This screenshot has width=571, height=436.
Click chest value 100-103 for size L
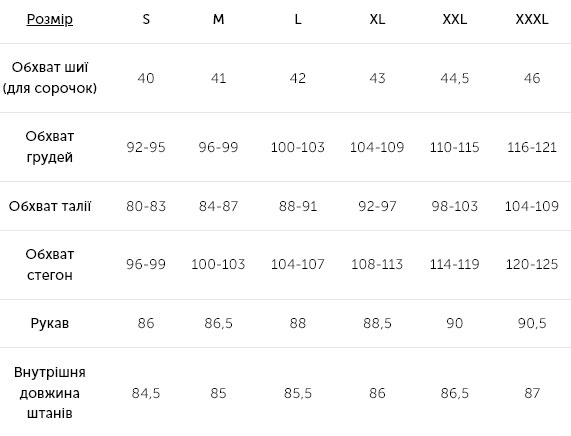[298, 147]
